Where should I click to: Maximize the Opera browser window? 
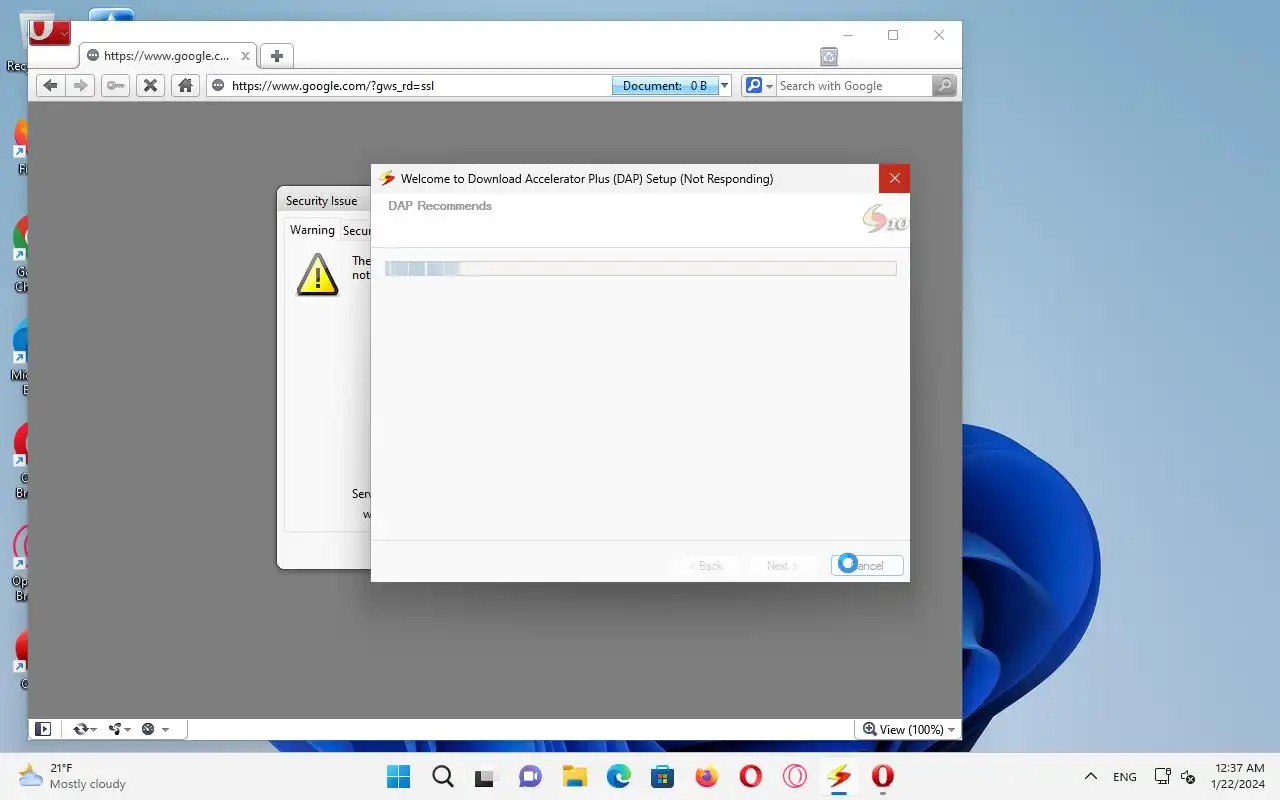click(893, 35)
